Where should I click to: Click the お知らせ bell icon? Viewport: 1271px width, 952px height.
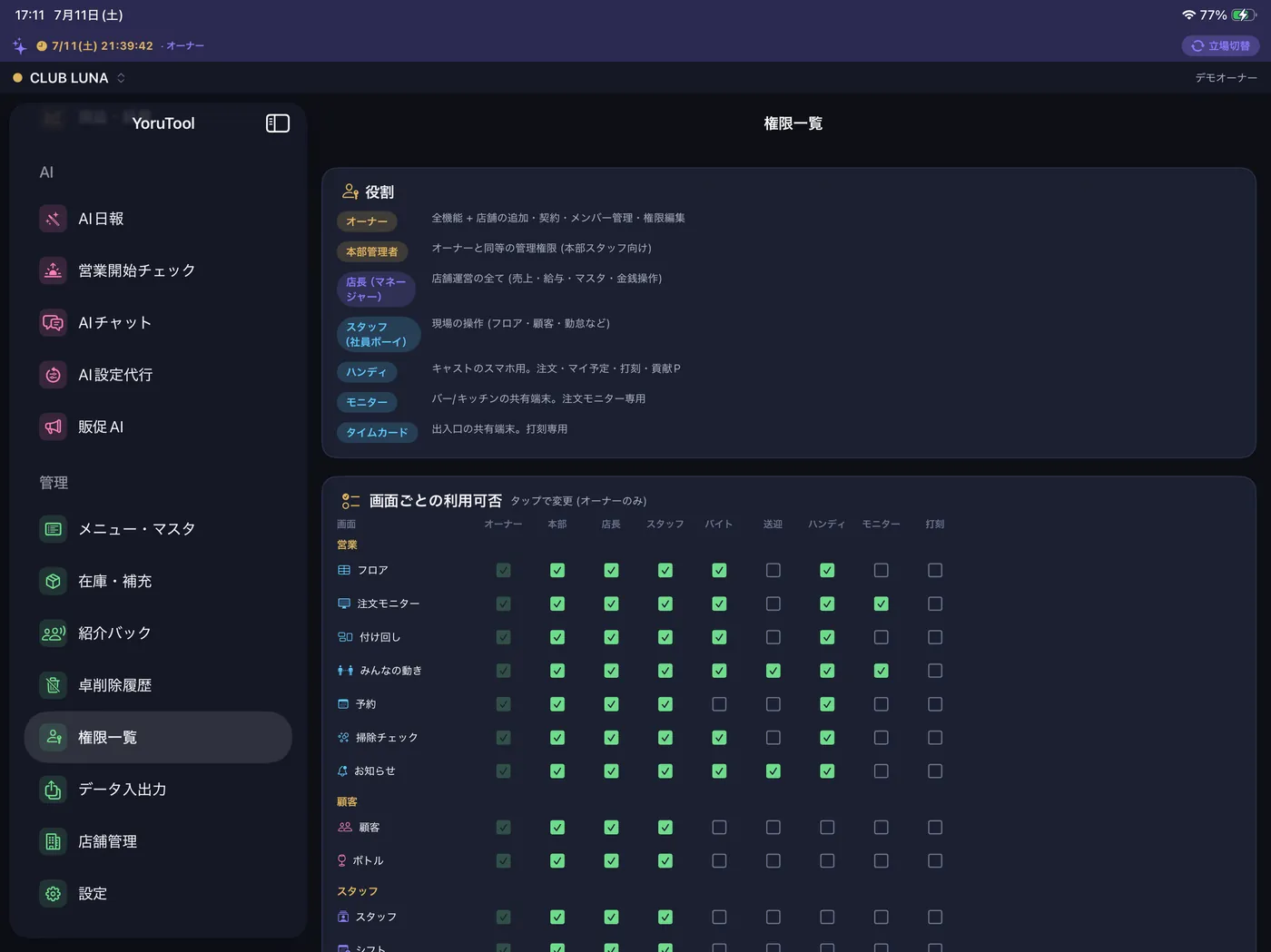[x=342, y=771]
